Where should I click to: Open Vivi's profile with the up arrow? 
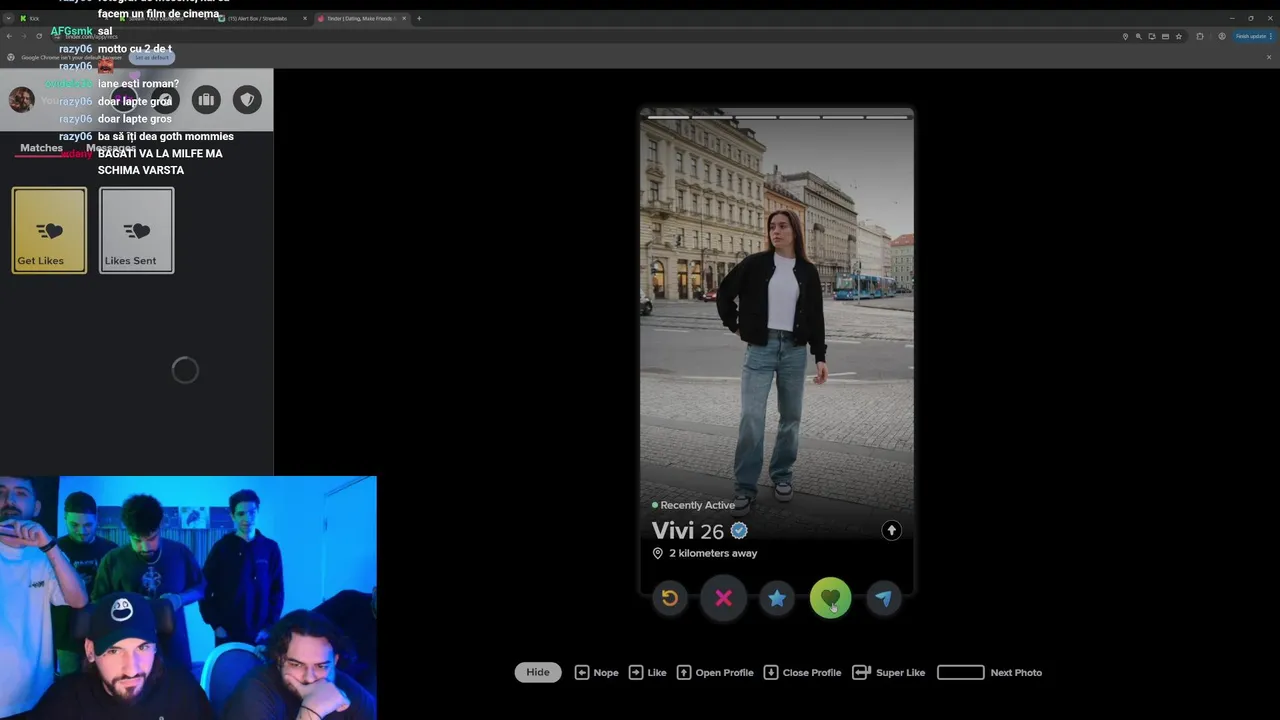[891, 531]
